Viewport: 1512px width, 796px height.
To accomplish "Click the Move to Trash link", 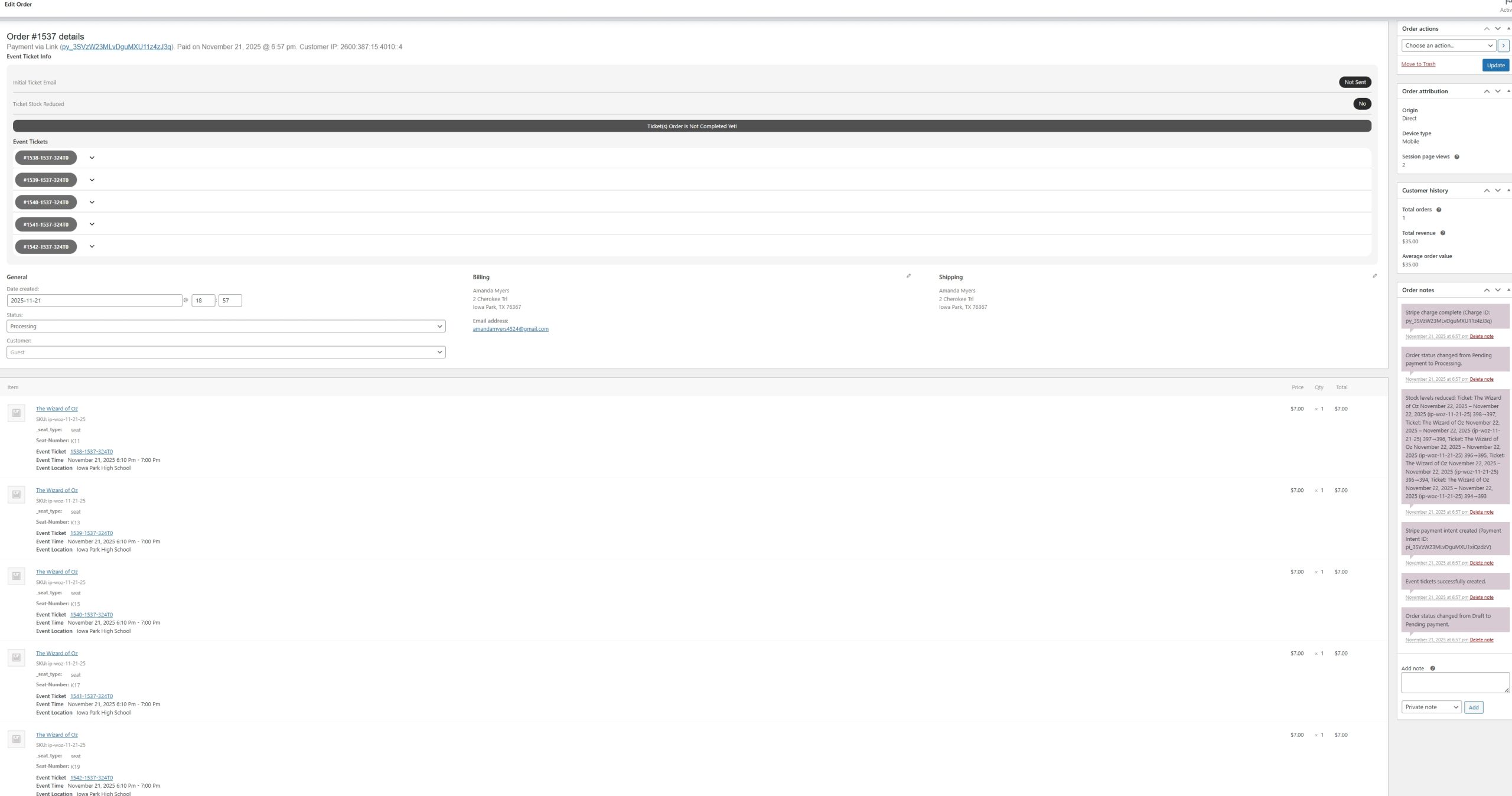I will pyautogui.click(x=1418, y=64).
